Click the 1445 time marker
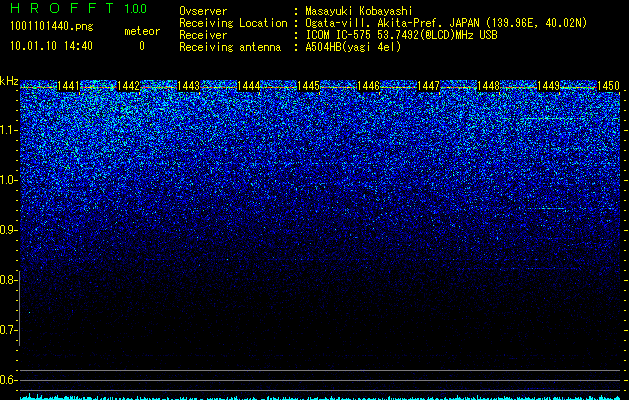Viewport: 629px width, 400px height. click(308, 86)
